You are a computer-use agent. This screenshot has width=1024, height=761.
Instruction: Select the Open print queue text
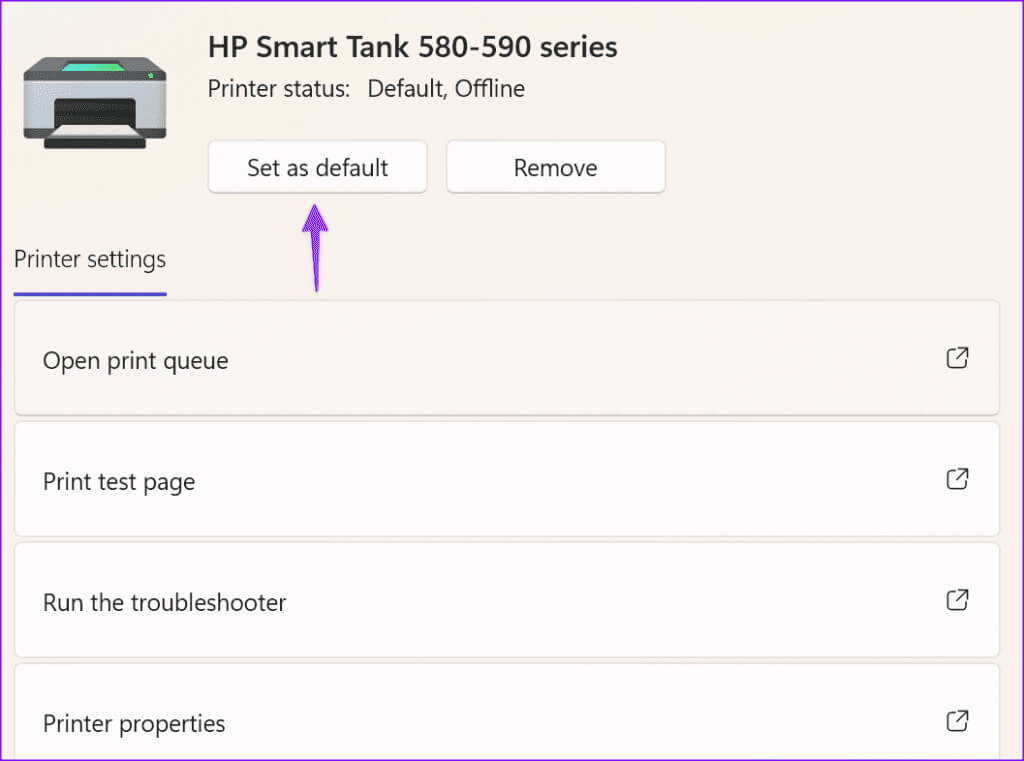136,361
